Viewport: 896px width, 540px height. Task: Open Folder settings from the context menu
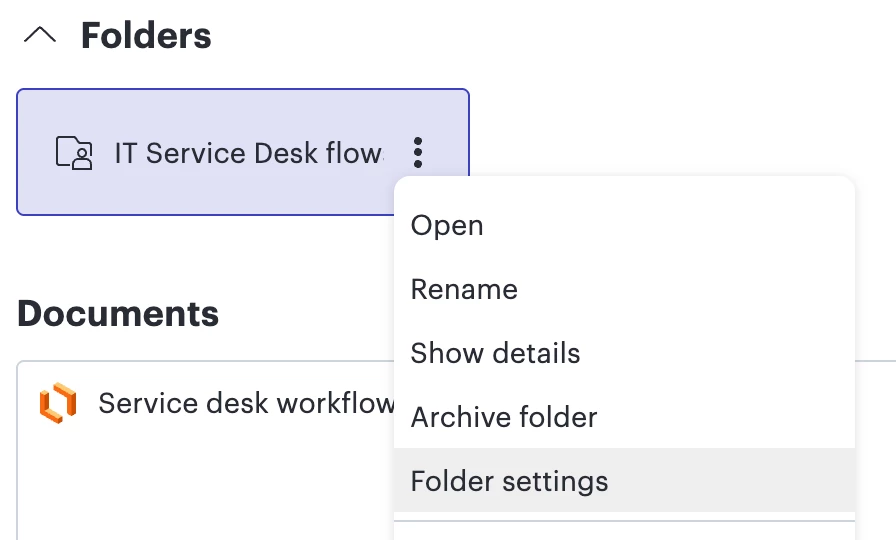(x=509, y=481)
